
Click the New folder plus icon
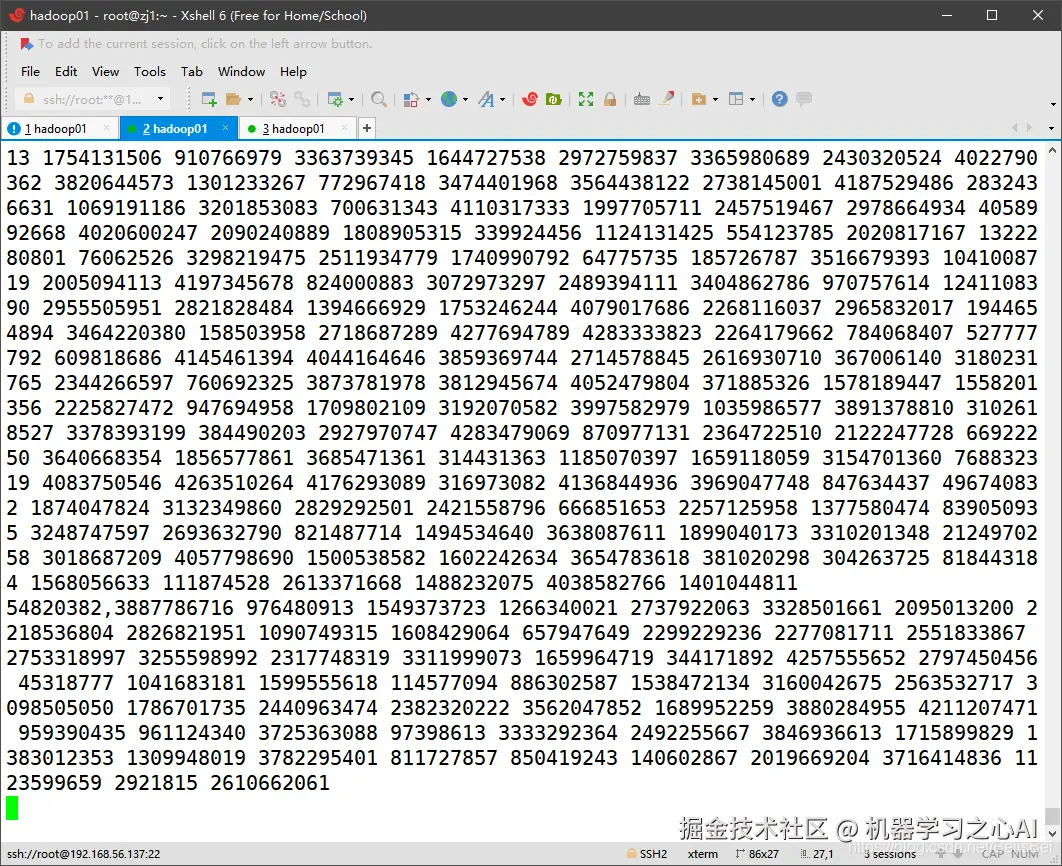[x=698, y=100]
